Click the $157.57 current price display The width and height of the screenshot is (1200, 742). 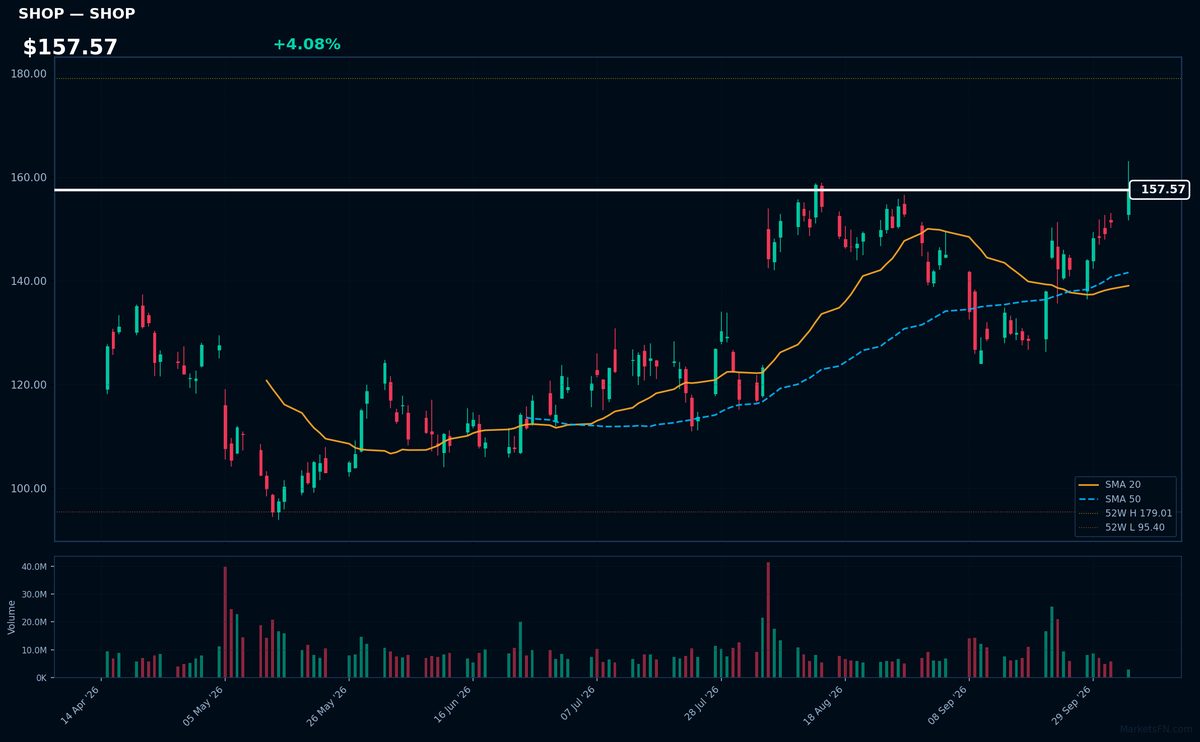coord(71,47)
